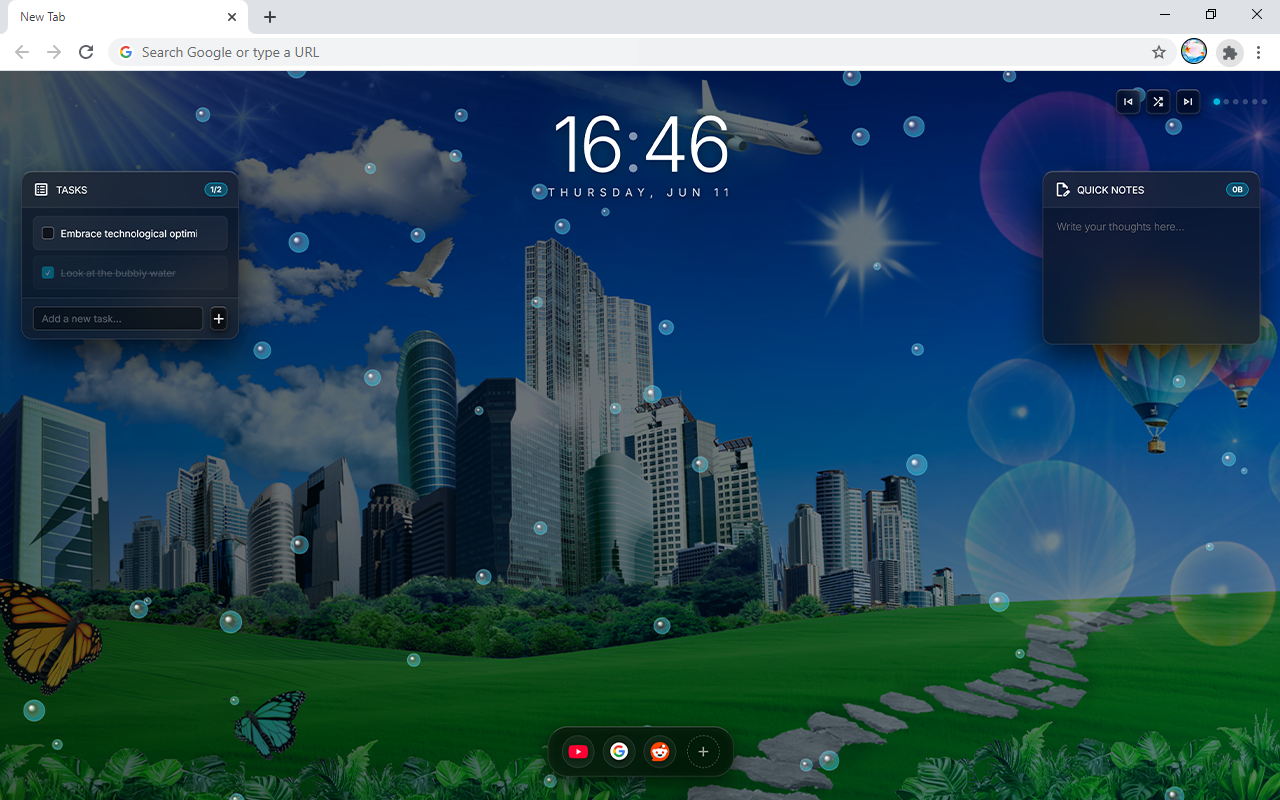The height and width of the screenshot is (800, 1280).
Task: Open the Google shortcut
Action: coord(619,752)
